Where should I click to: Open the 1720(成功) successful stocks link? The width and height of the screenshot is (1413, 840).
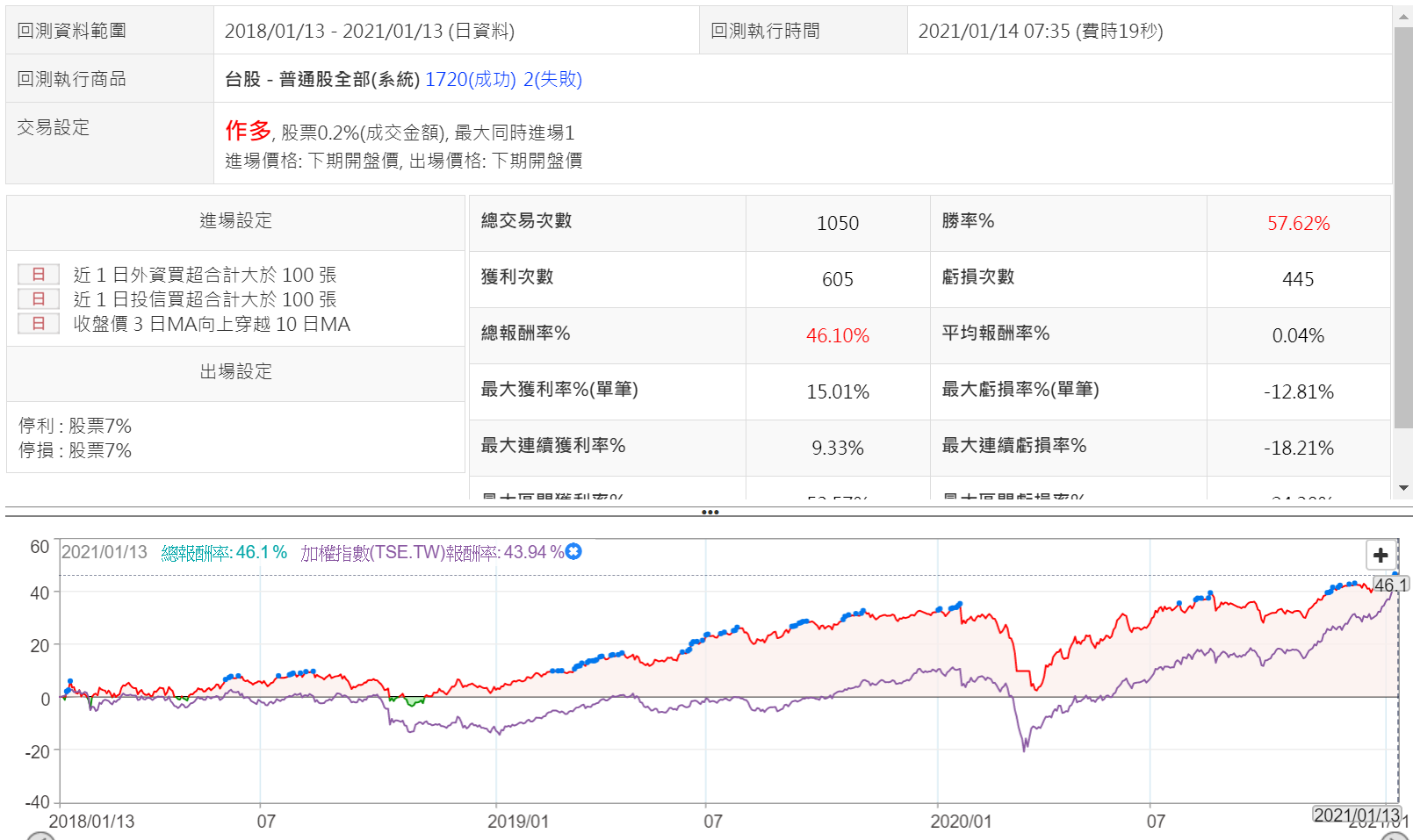click(x=470, y=79)
